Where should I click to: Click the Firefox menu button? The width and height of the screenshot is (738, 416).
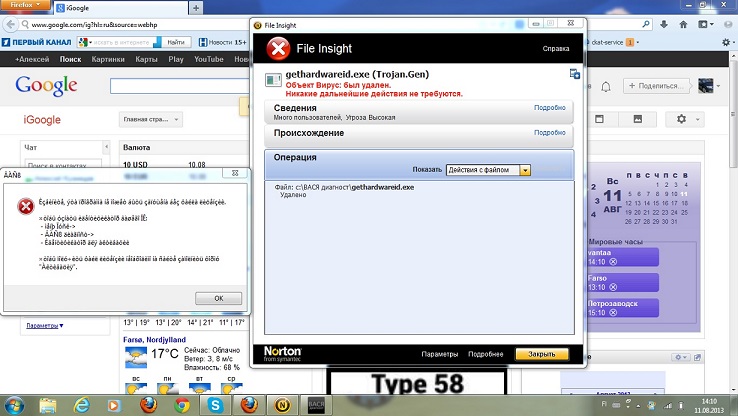click(x=25, y=5)
